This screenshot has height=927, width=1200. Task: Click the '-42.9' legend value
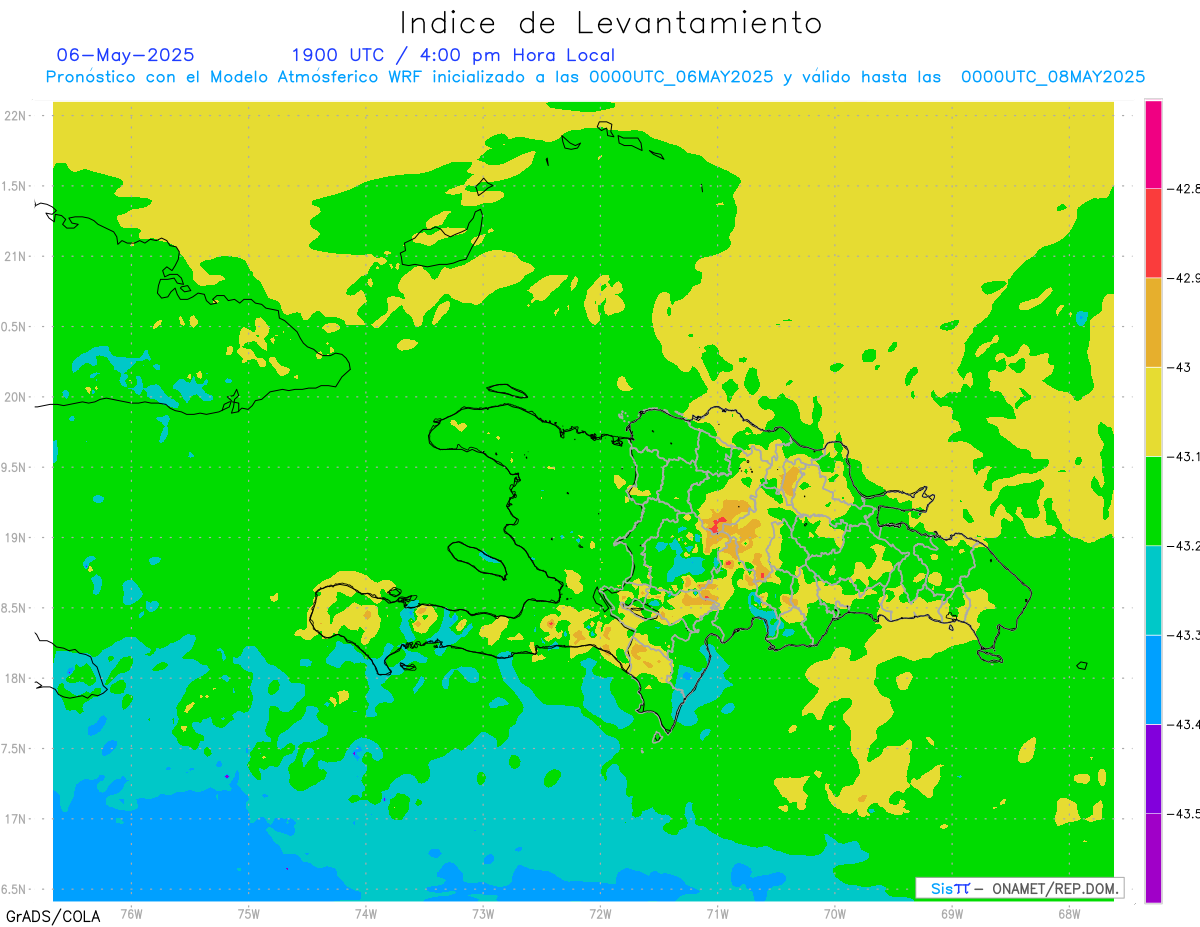click(1183, 277)
